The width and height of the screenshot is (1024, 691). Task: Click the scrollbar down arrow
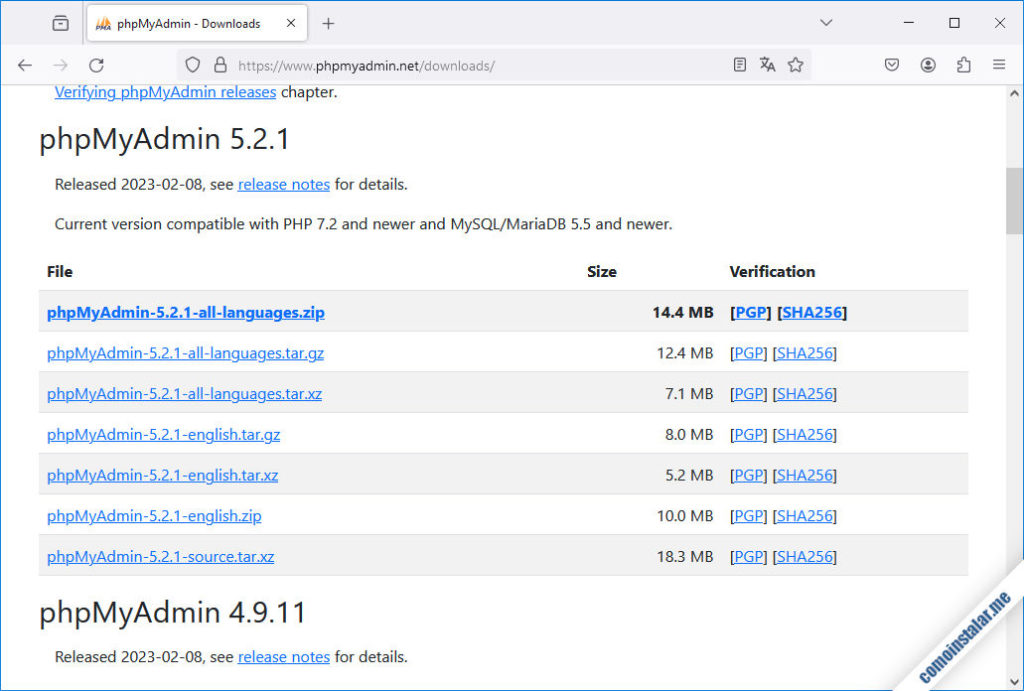pos(1014,681)
